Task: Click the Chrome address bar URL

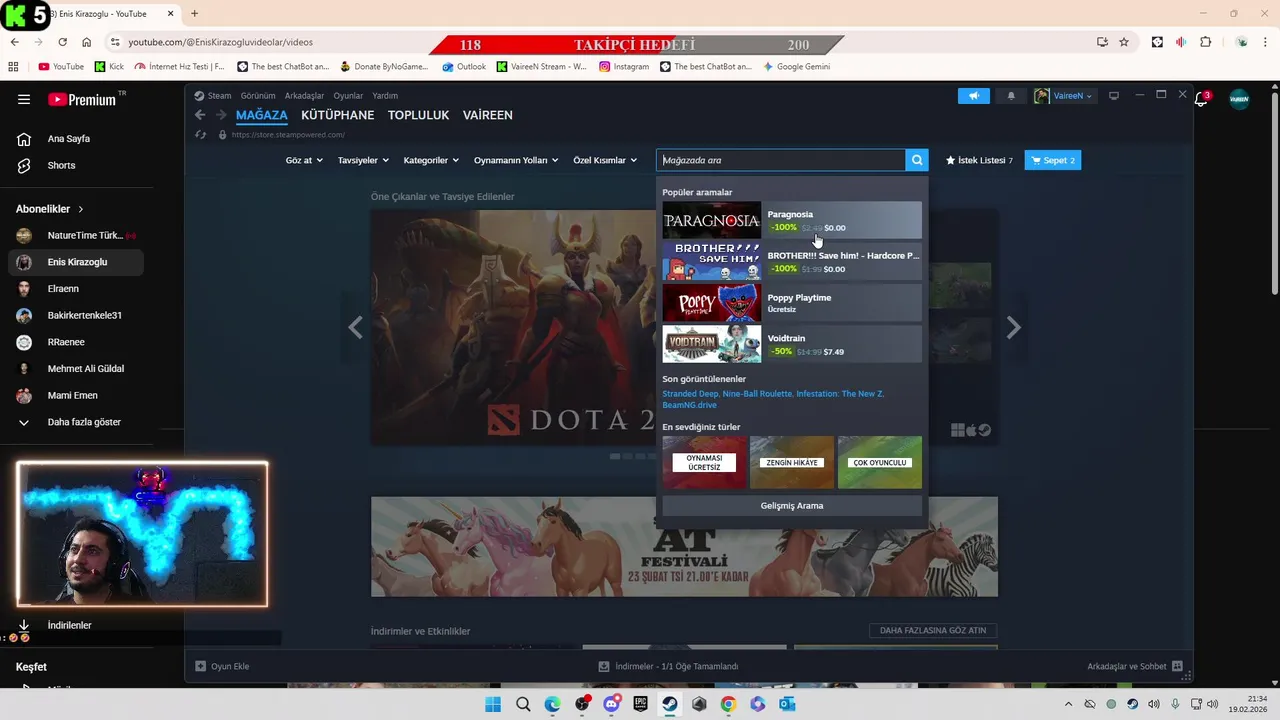Action: click(220, 42)
